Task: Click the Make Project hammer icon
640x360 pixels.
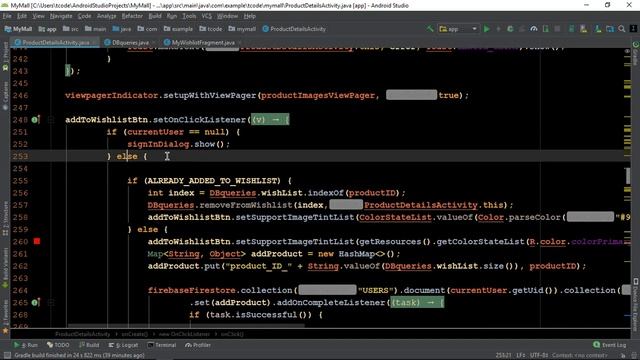Action: click(x=430, y=29)
